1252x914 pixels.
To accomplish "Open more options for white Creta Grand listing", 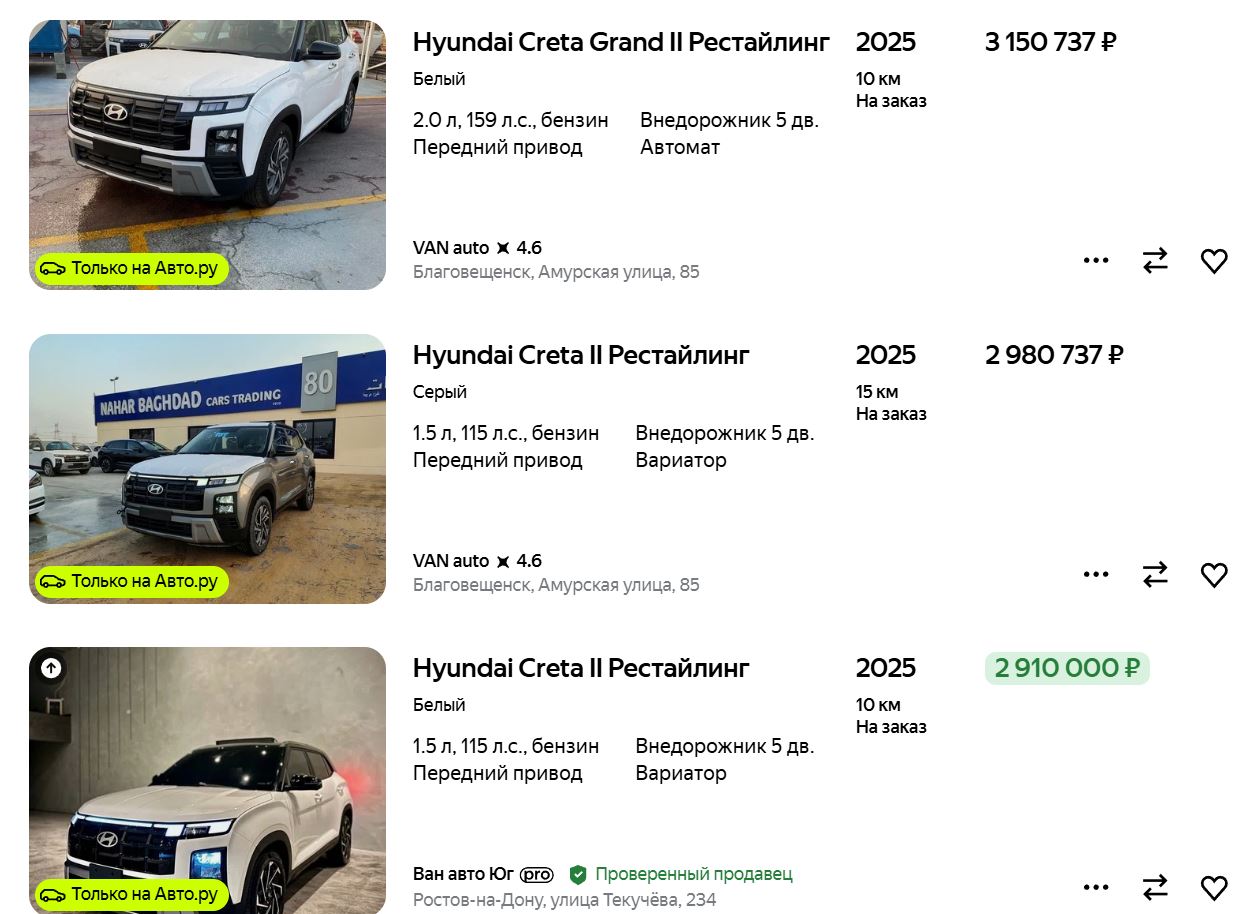I will 1096,261.
